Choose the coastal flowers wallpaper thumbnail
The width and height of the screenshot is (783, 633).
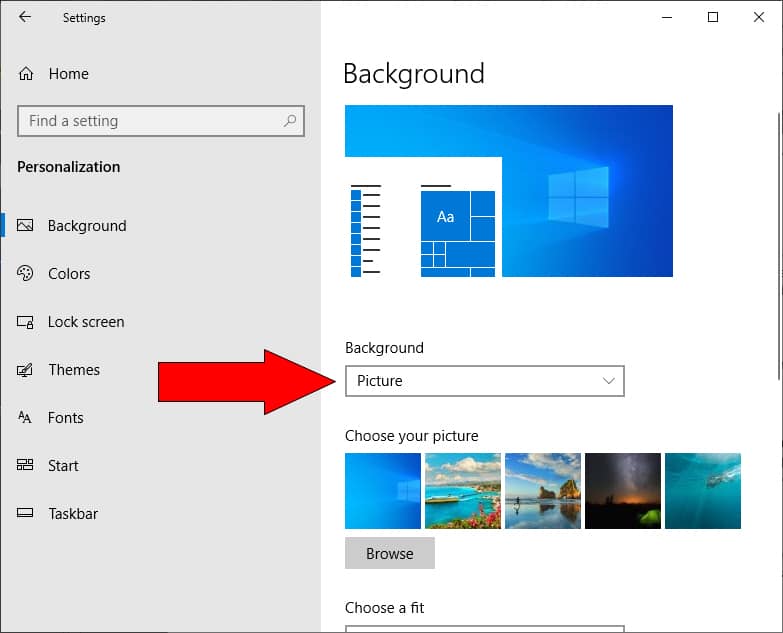pyautogui.click(x=463, y=491)
